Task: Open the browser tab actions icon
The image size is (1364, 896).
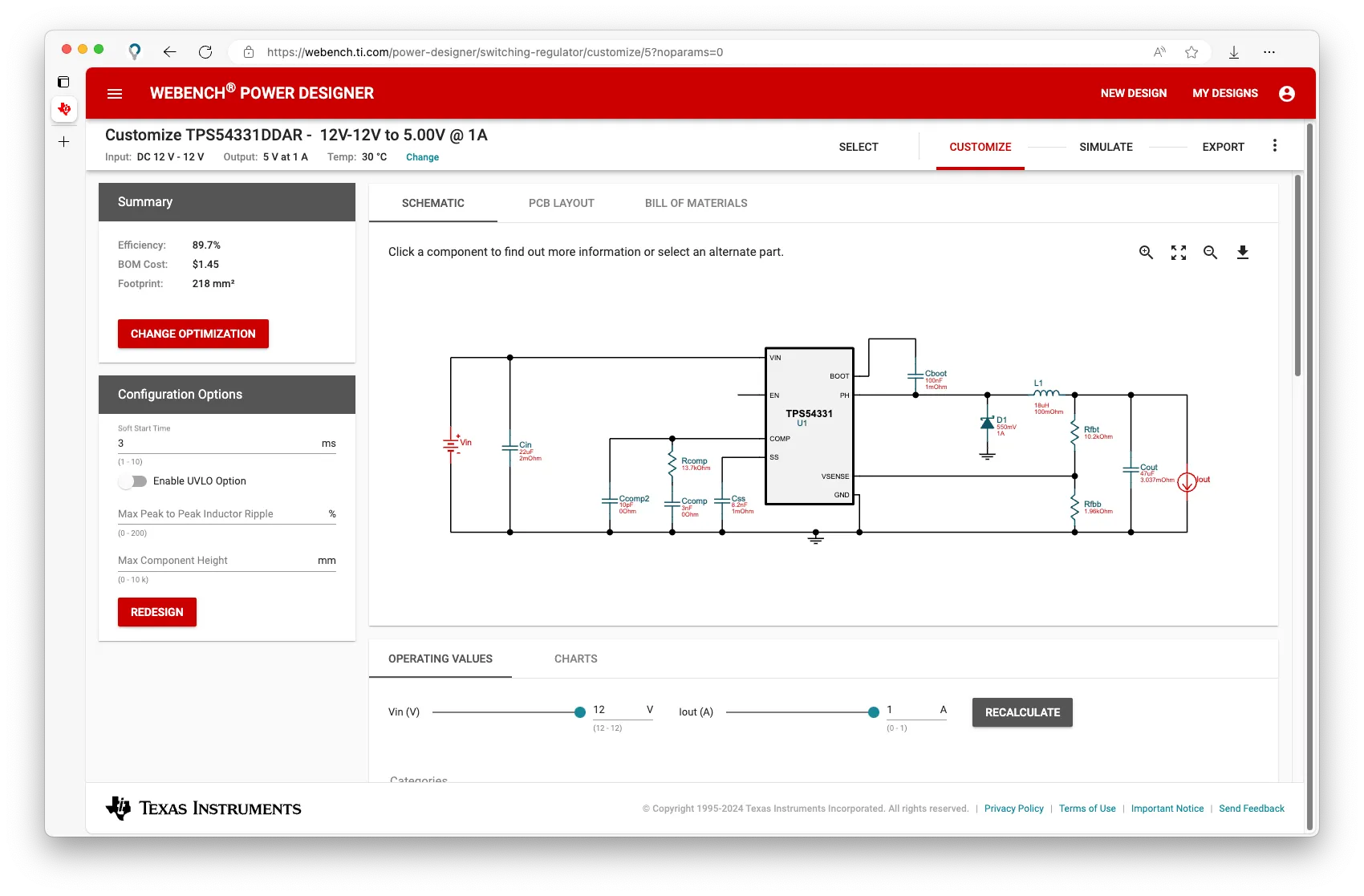Action: tap(63, 82)
